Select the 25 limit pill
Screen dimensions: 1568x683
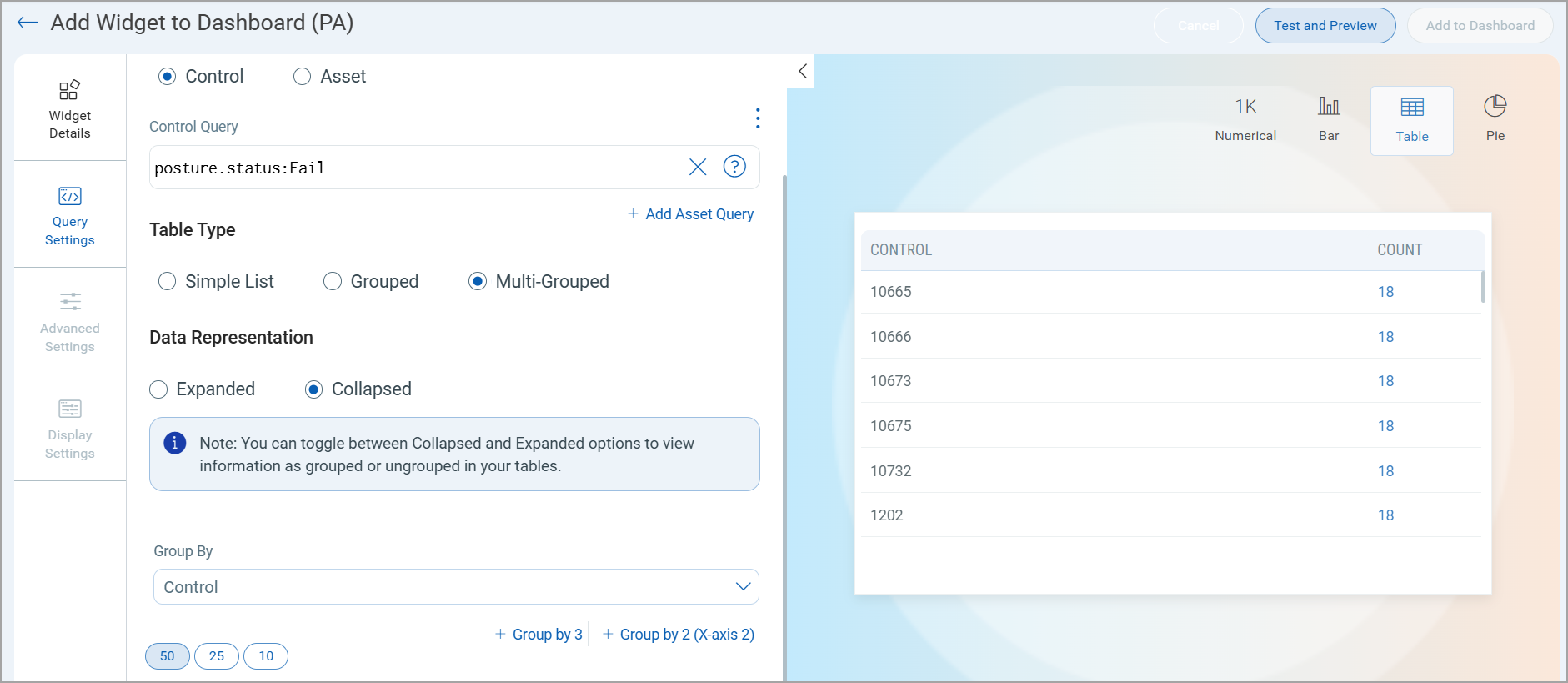point(217,656)
